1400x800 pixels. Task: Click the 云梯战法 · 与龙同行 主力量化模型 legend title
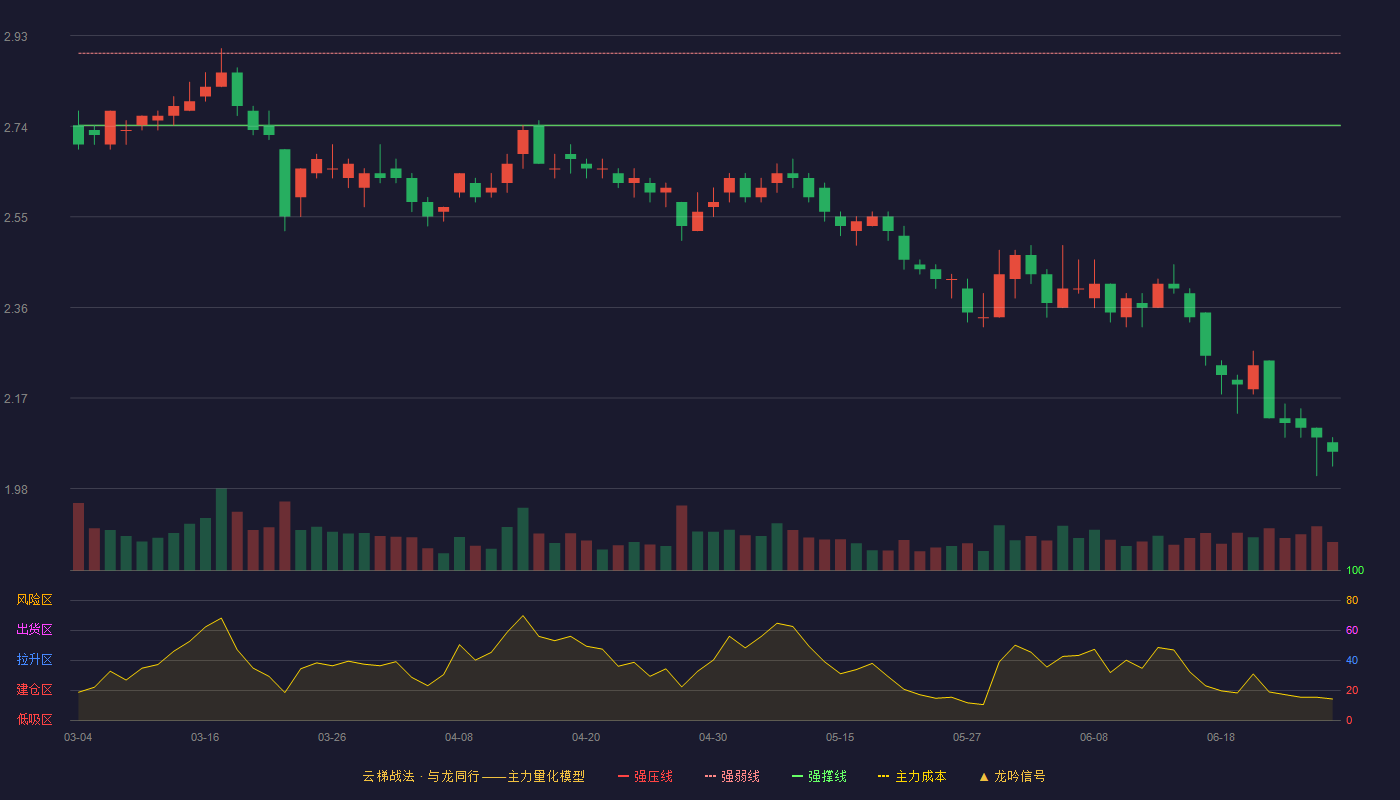(473, 776)
